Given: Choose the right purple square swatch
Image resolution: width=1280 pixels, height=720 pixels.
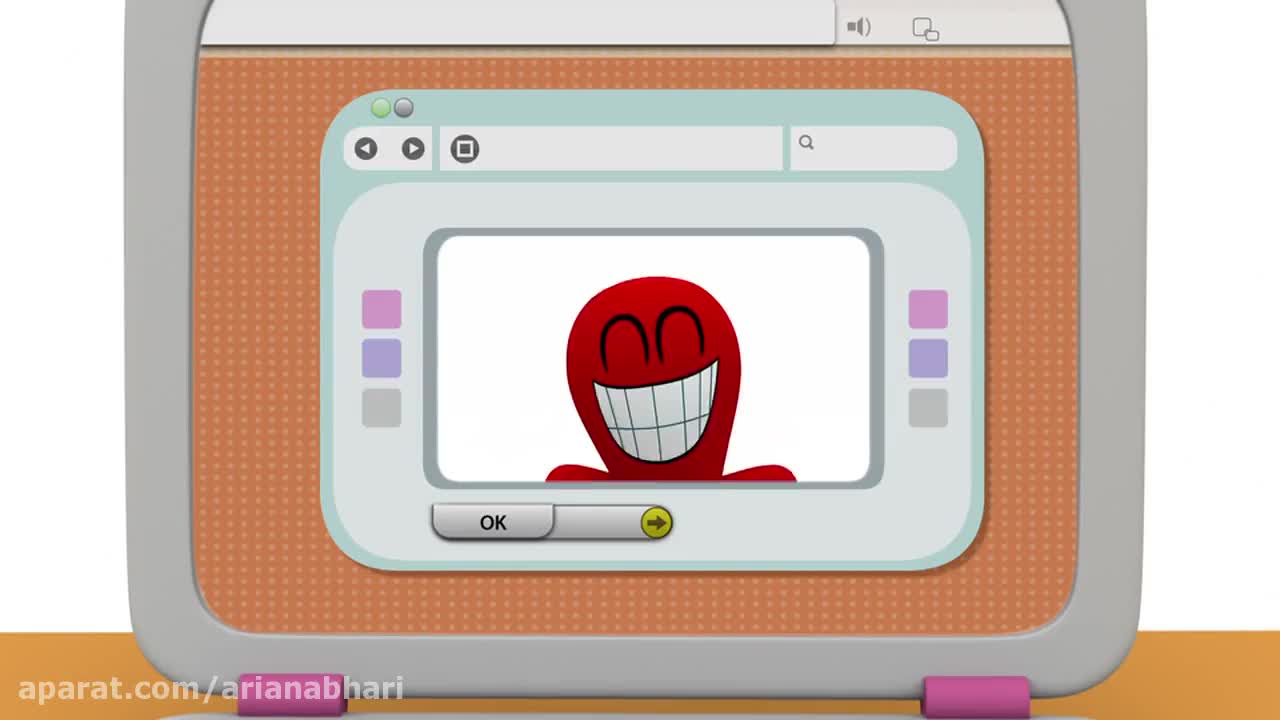Looking at the screenshot, I should (927, 359).
